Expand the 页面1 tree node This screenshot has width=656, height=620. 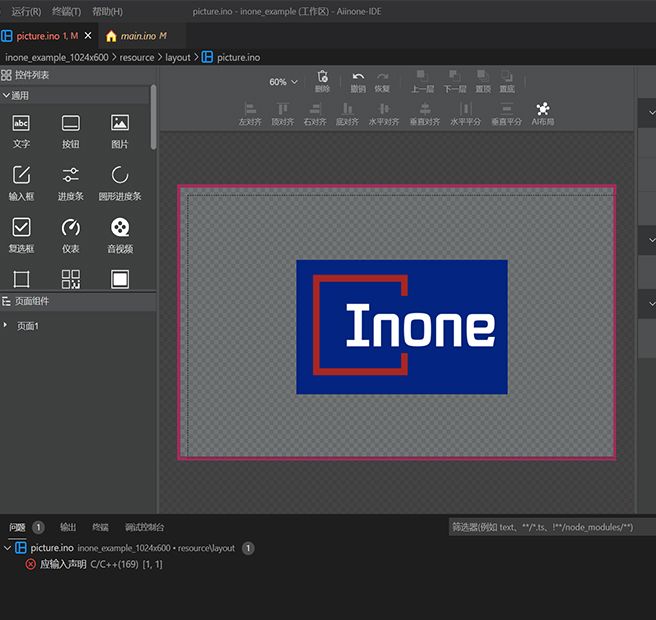tap(5, 325)
